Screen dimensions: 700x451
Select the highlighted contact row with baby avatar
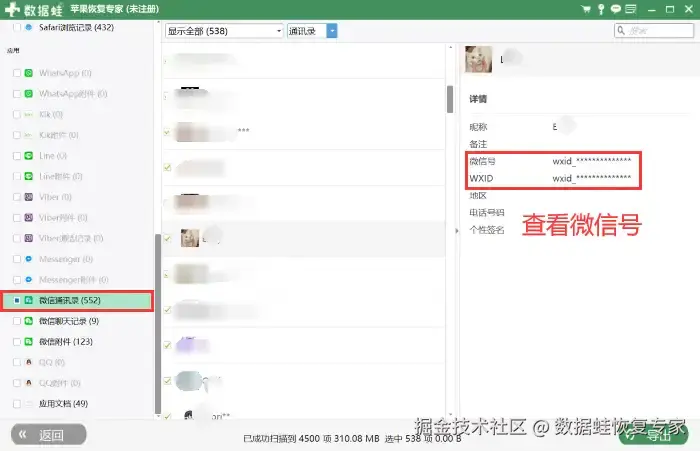[304, 238]
